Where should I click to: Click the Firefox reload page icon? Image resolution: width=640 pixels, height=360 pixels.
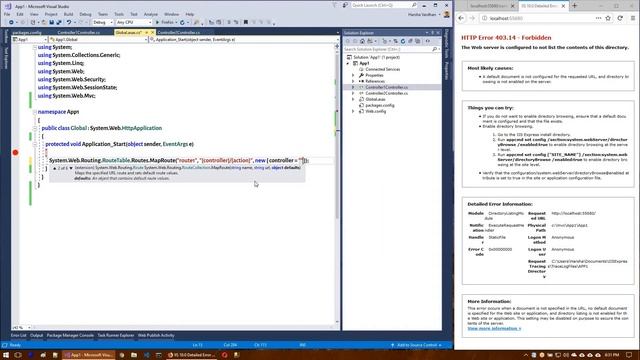[620, 18]
